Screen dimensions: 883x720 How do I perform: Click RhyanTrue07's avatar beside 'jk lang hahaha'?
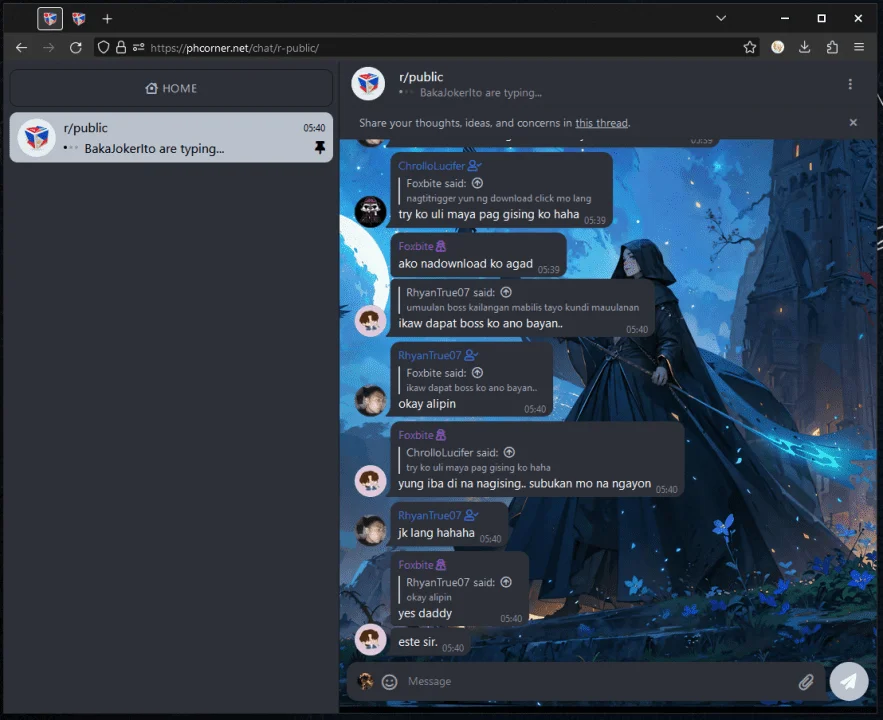click(x=371, y=530)
